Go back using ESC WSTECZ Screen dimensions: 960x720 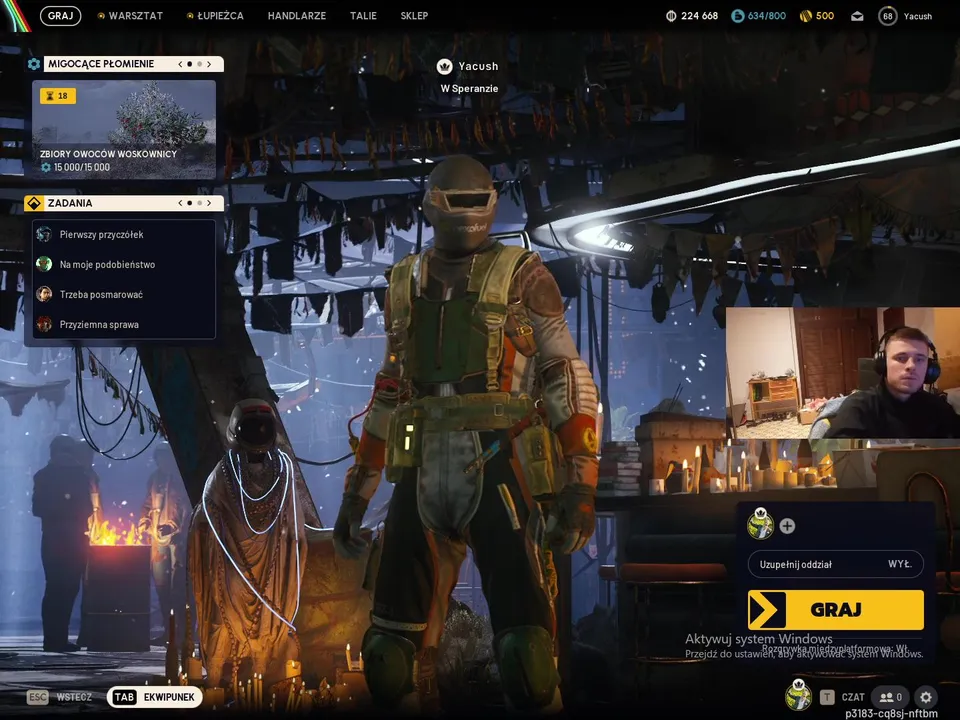(60, 697)
